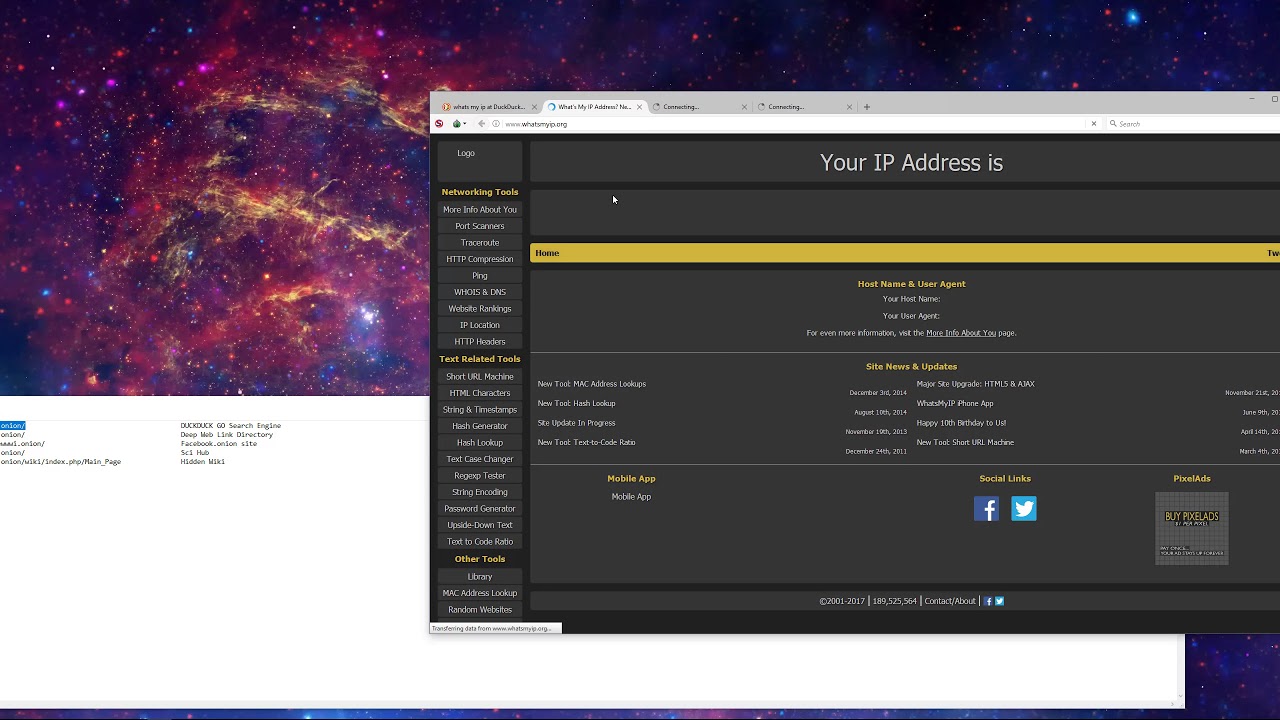Image resolution: width=1280 pixels, height=720 pixels.
Task: Open the Tor onion button dropdown
Action: click(459, 124)
